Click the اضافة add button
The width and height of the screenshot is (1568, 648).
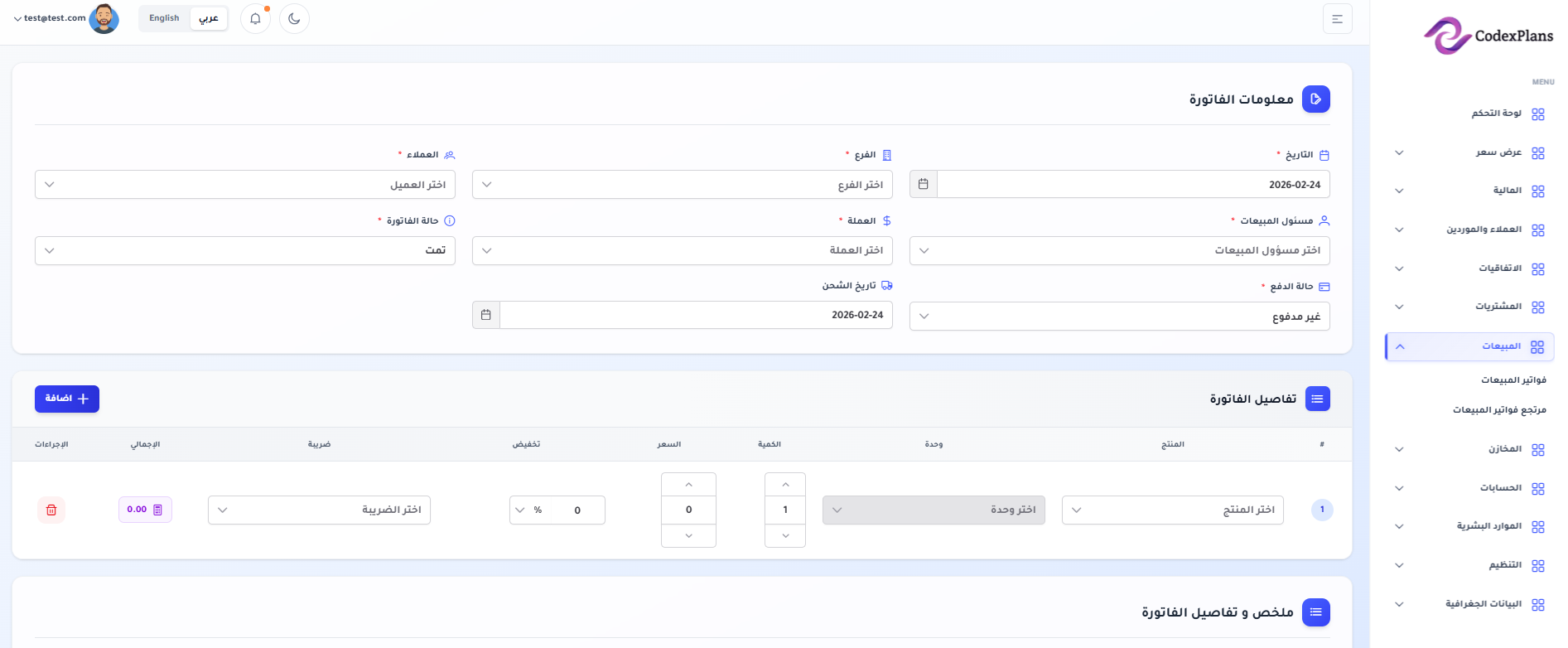click(67, 399)
